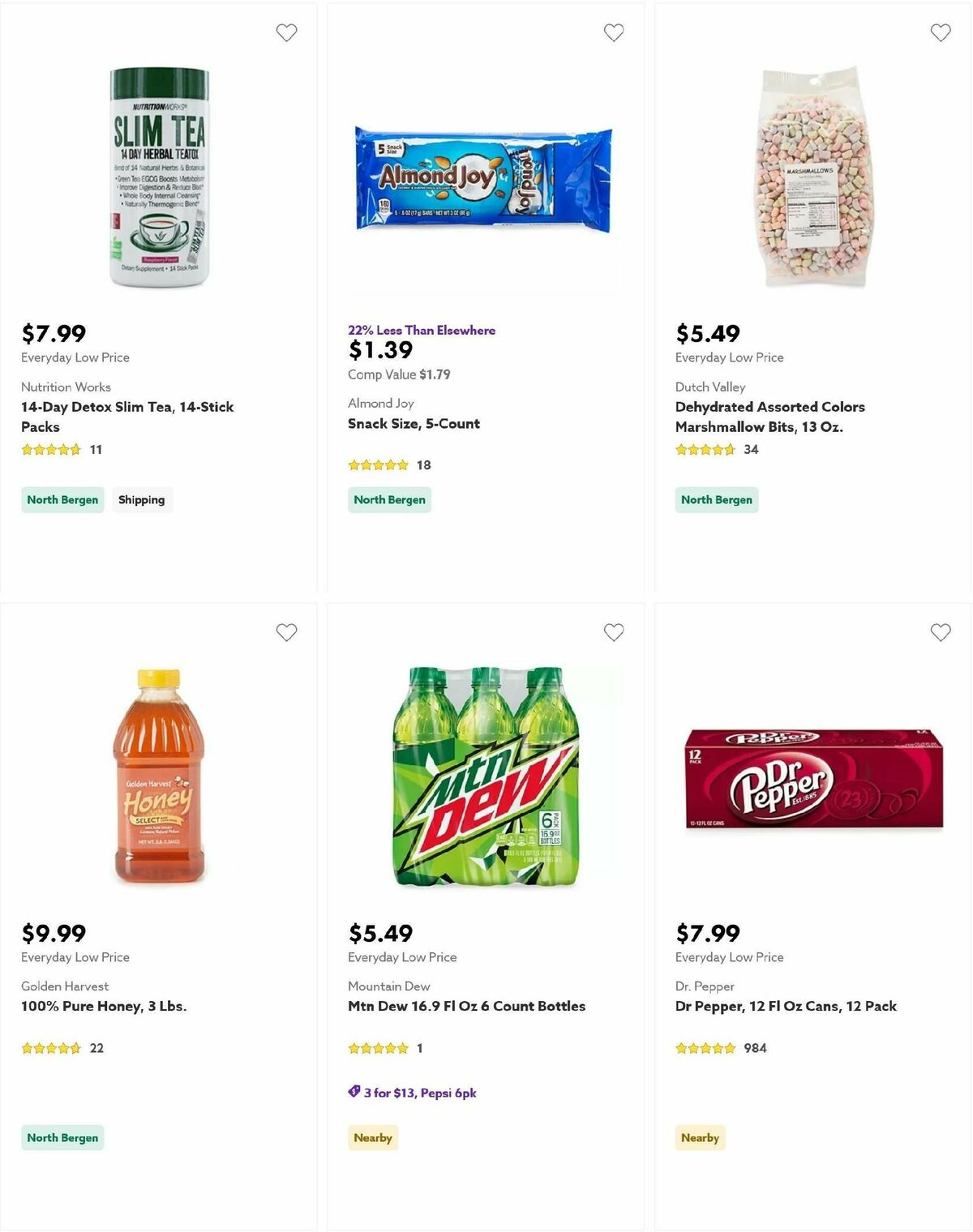The image size is (973, 1232).
Task: Toggle the heart on the Dr Pepper 12-pack
Action: 940,631
